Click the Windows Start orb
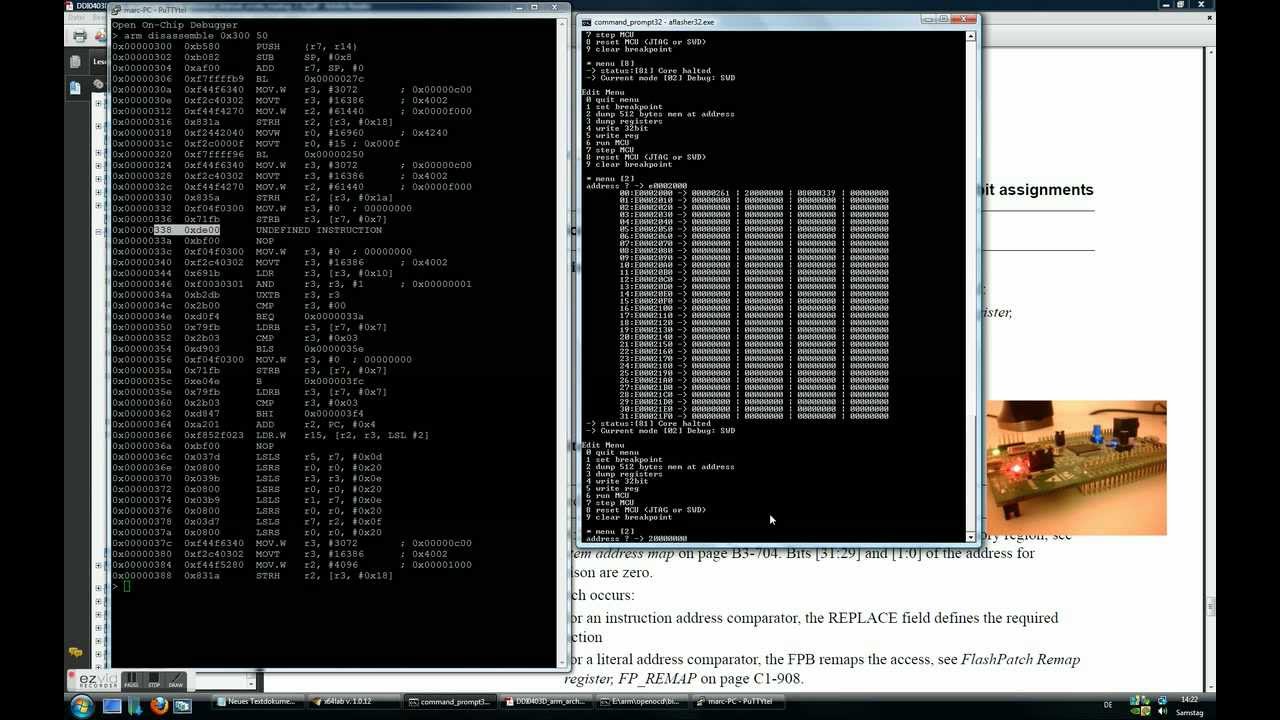The height and width of the screenshot is (720, 1280). point(82,705)
